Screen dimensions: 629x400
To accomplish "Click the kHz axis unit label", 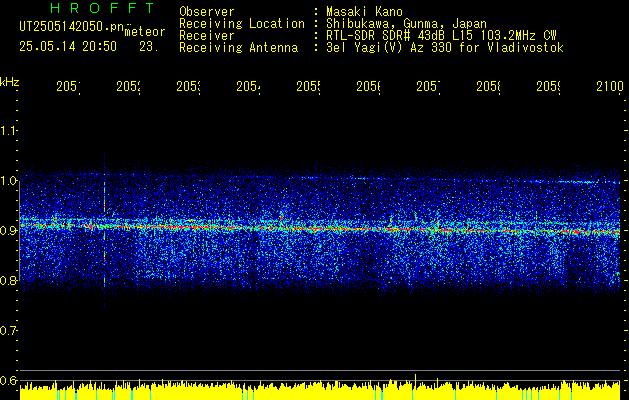I will [10, 82].
